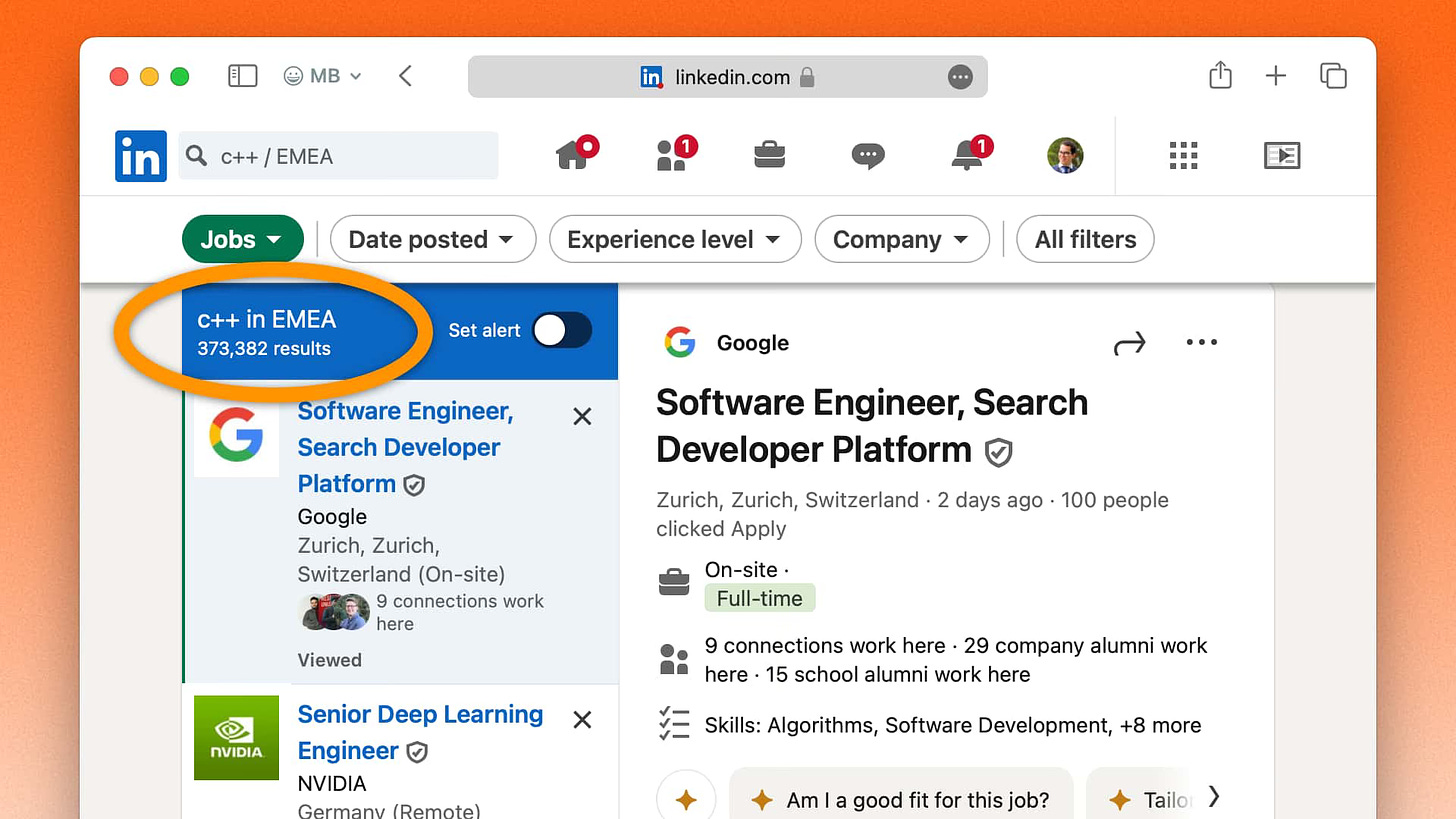
Task: Ask Am I a good fit for this job
Action: tap(901, 799)
